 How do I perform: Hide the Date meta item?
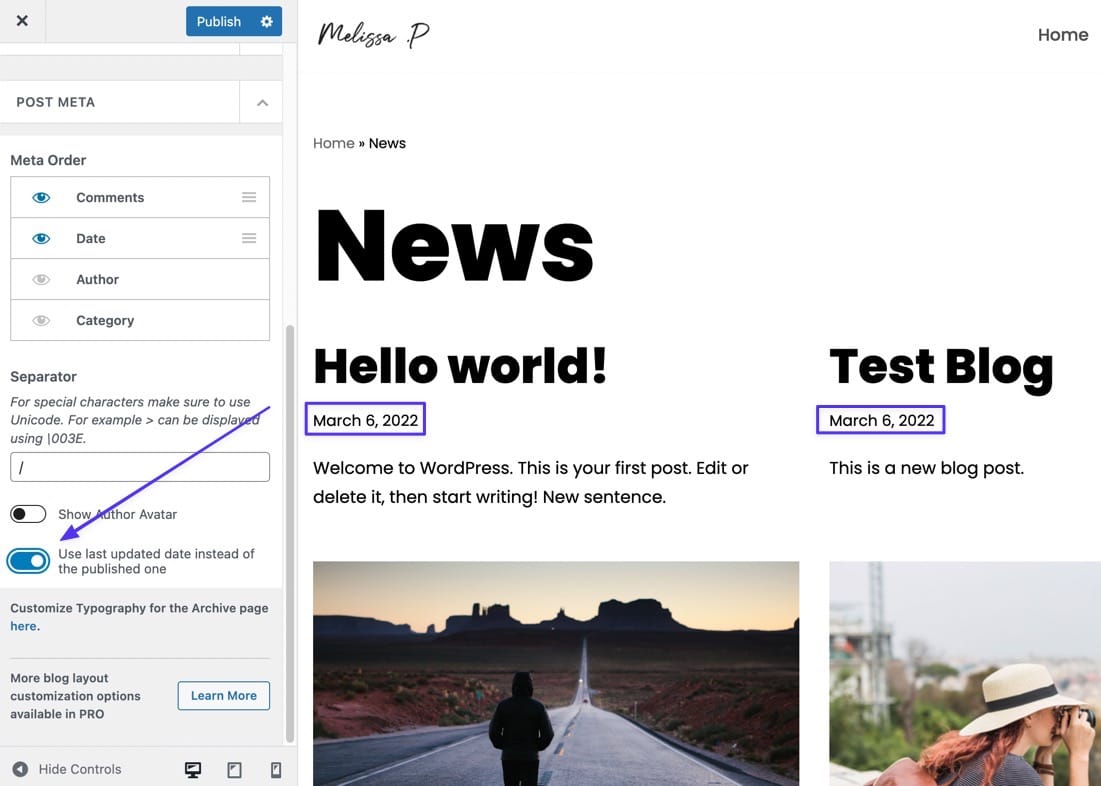tap(41, 239)
